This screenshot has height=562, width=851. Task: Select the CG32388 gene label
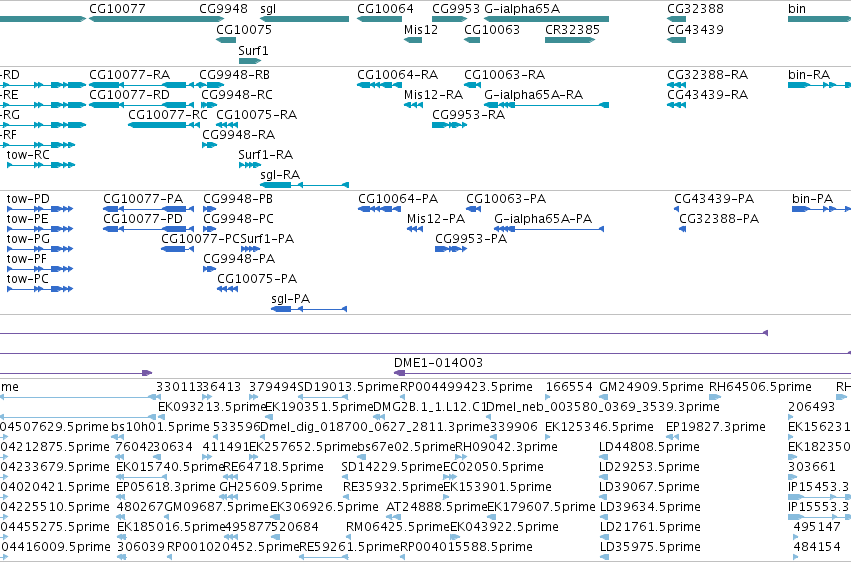point(695,9)
